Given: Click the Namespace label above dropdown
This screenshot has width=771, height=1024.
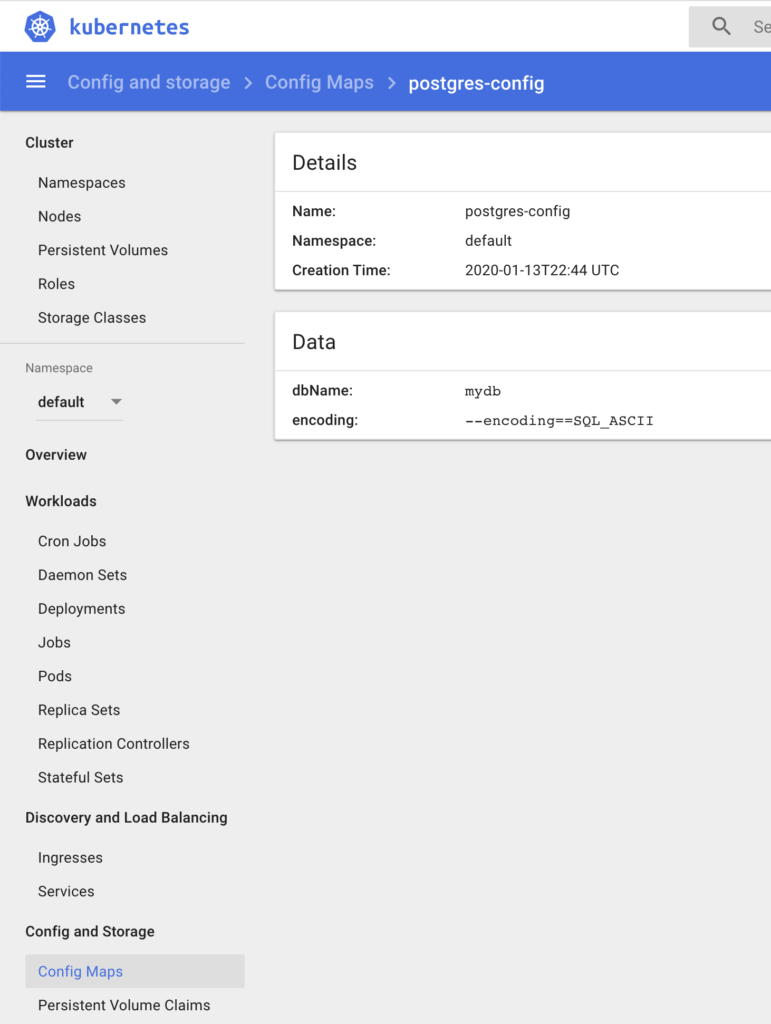Looking at the screenshot, I should point(59,368).
